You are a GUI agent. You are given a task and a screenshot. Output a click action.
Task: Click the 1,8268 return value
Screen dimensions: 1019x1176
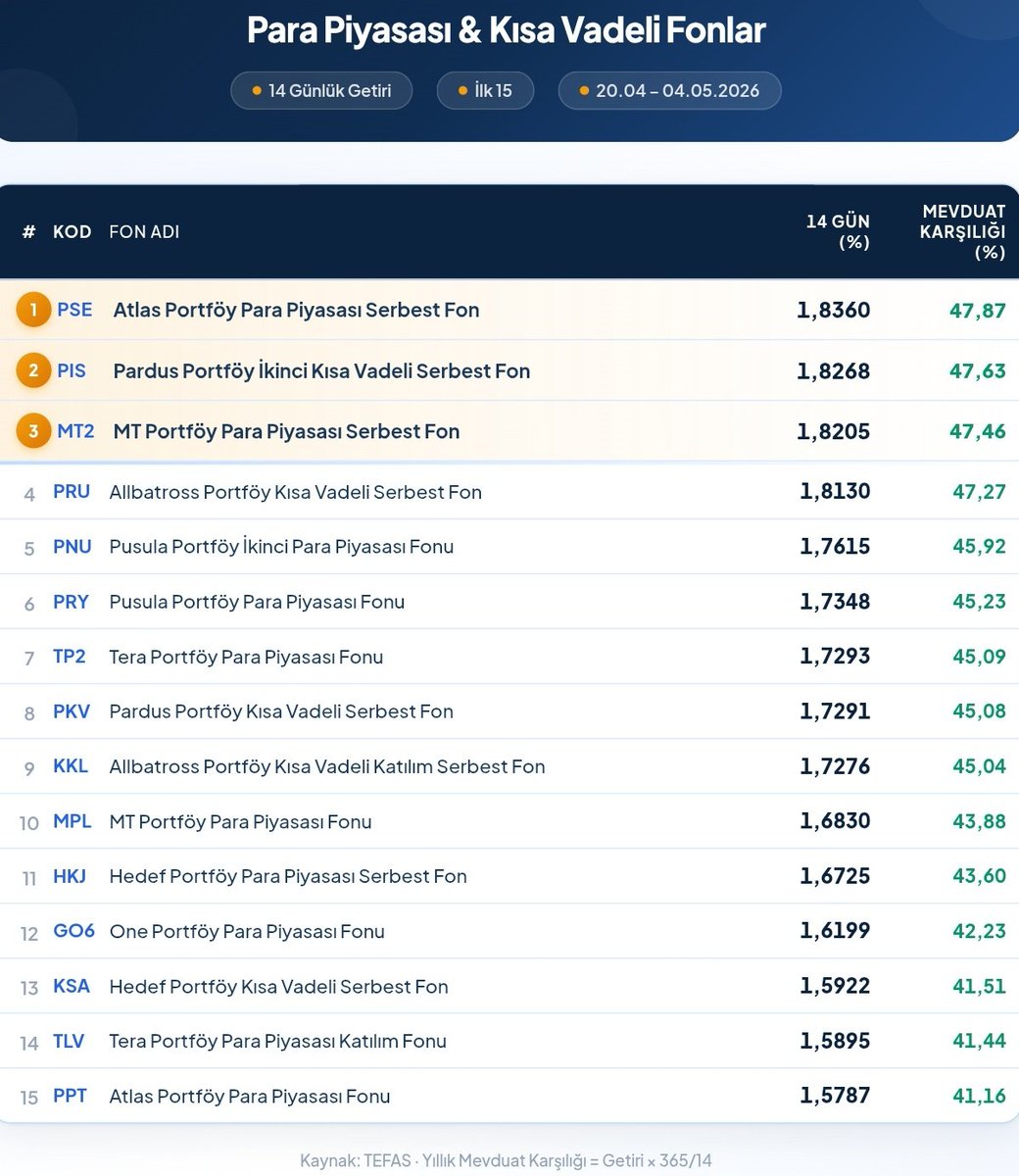[x=834, y=371]
